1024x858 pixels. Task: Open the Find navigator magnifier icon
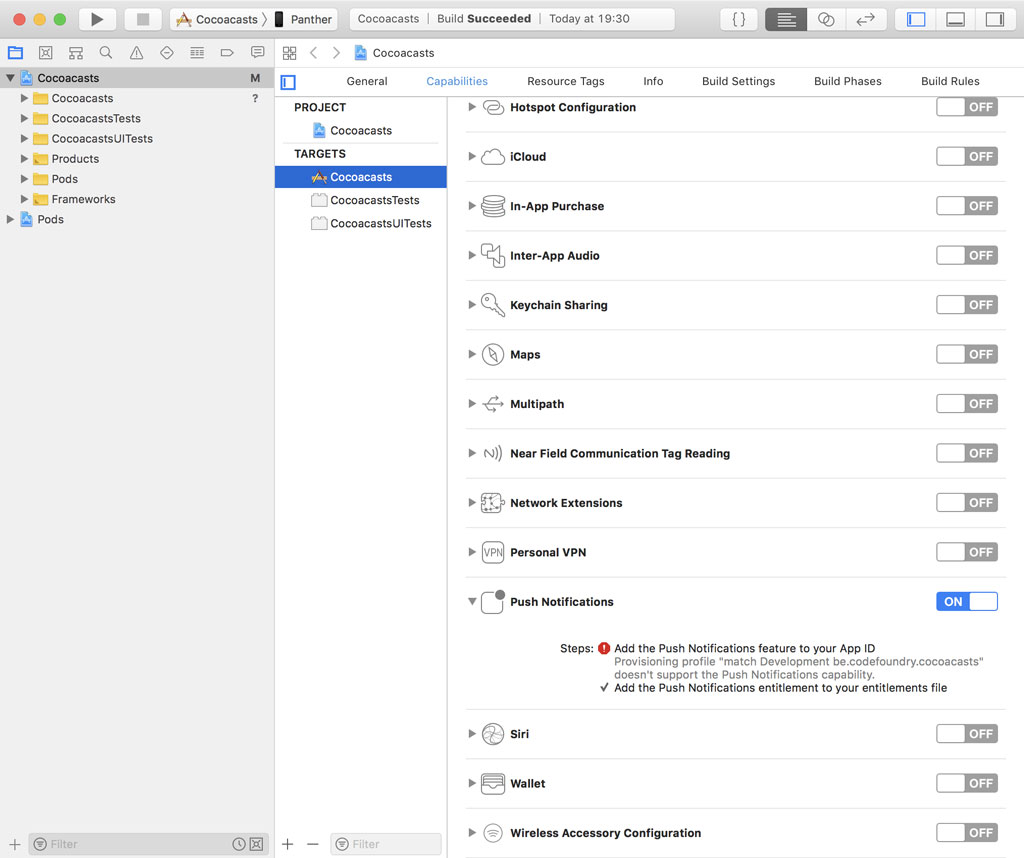[106, 53]
